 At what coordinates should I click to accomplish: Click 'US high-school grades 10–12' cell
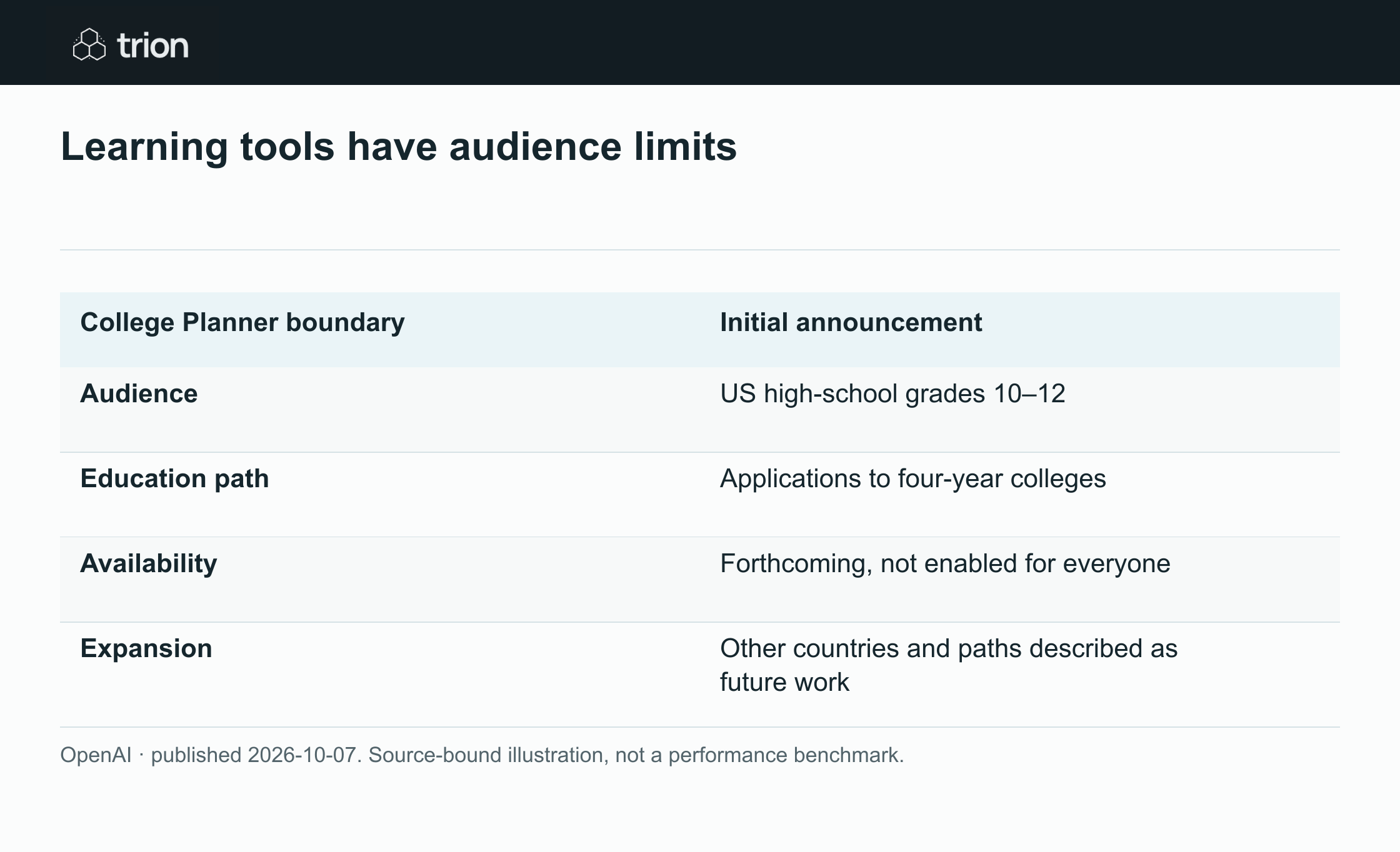[892, 394]
